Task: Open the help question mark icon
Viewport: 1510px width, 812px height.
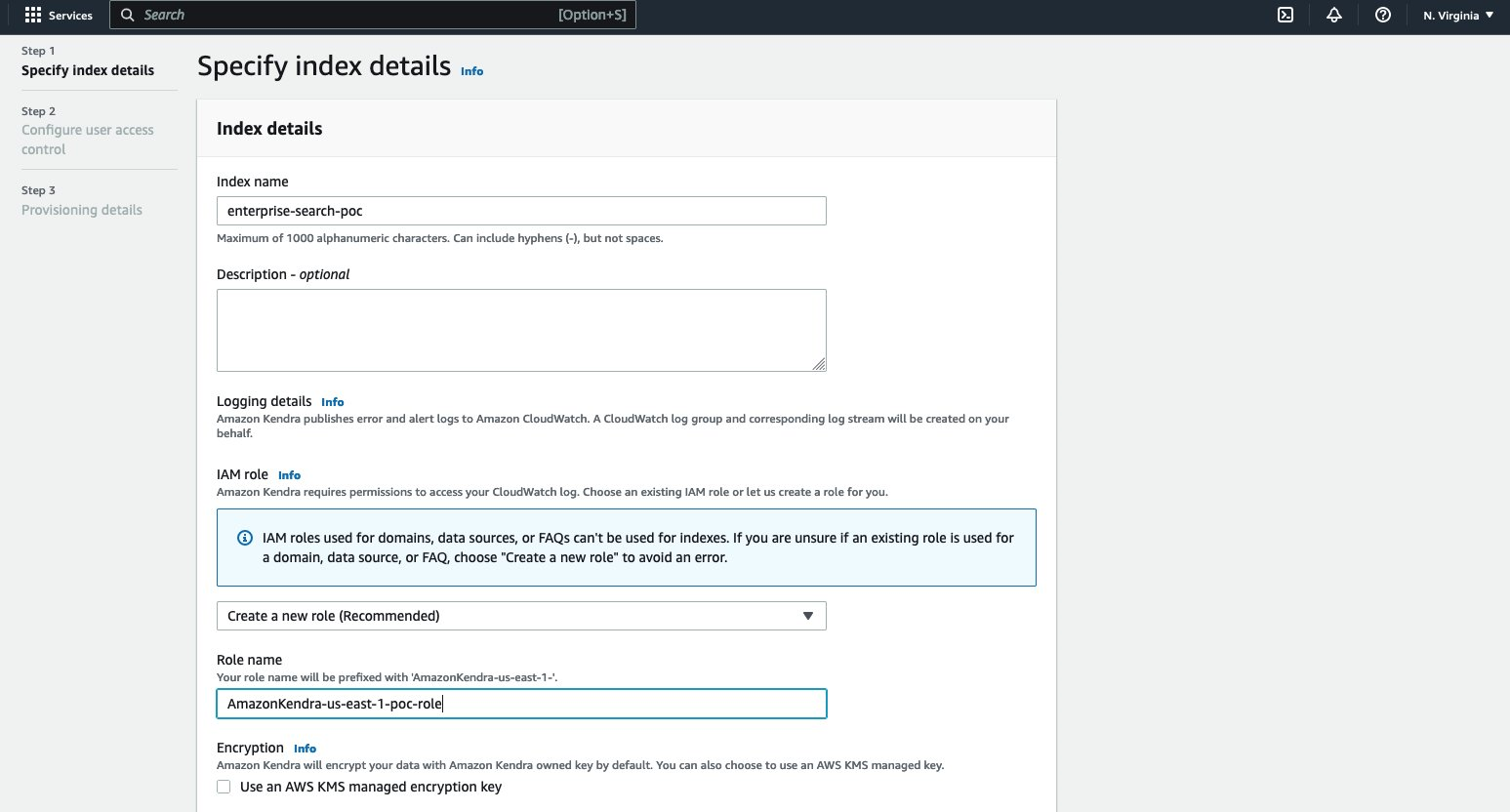Action: 1382,15
